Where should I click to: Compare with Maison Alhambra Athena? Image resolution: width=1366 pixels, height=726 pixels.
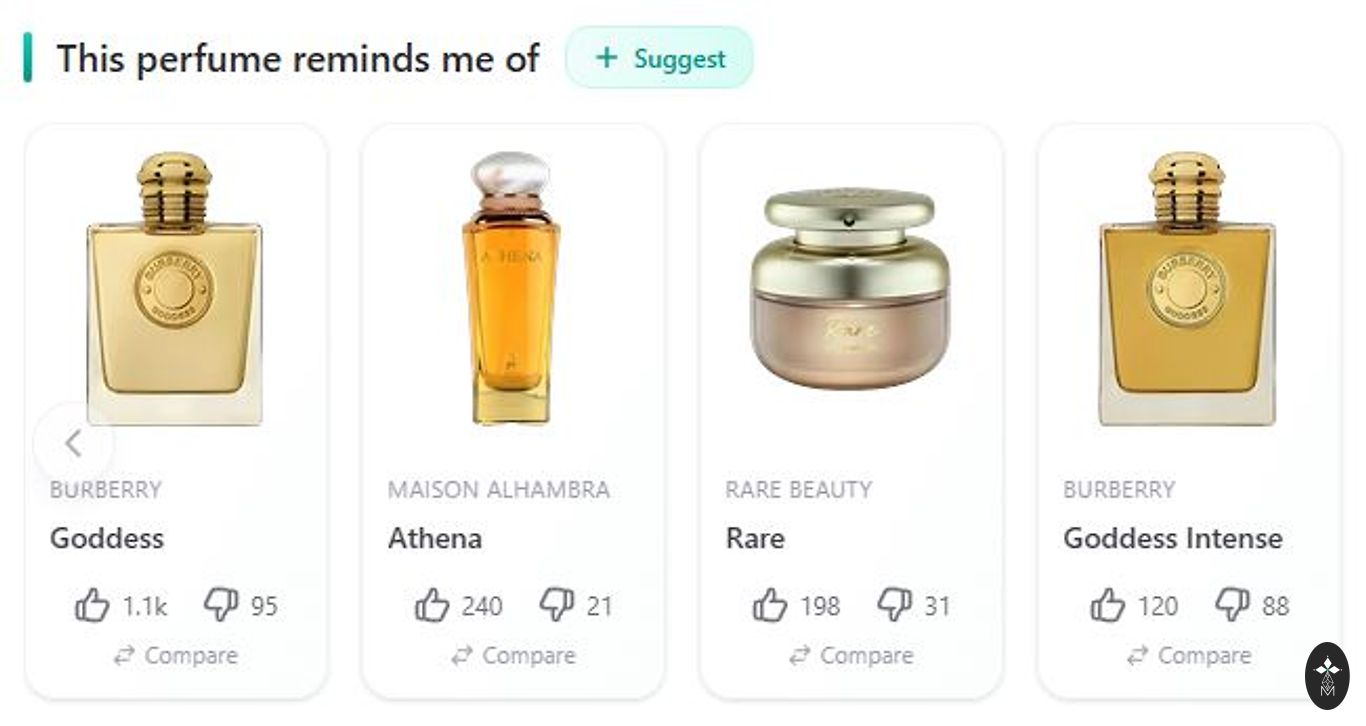point(514,656)
